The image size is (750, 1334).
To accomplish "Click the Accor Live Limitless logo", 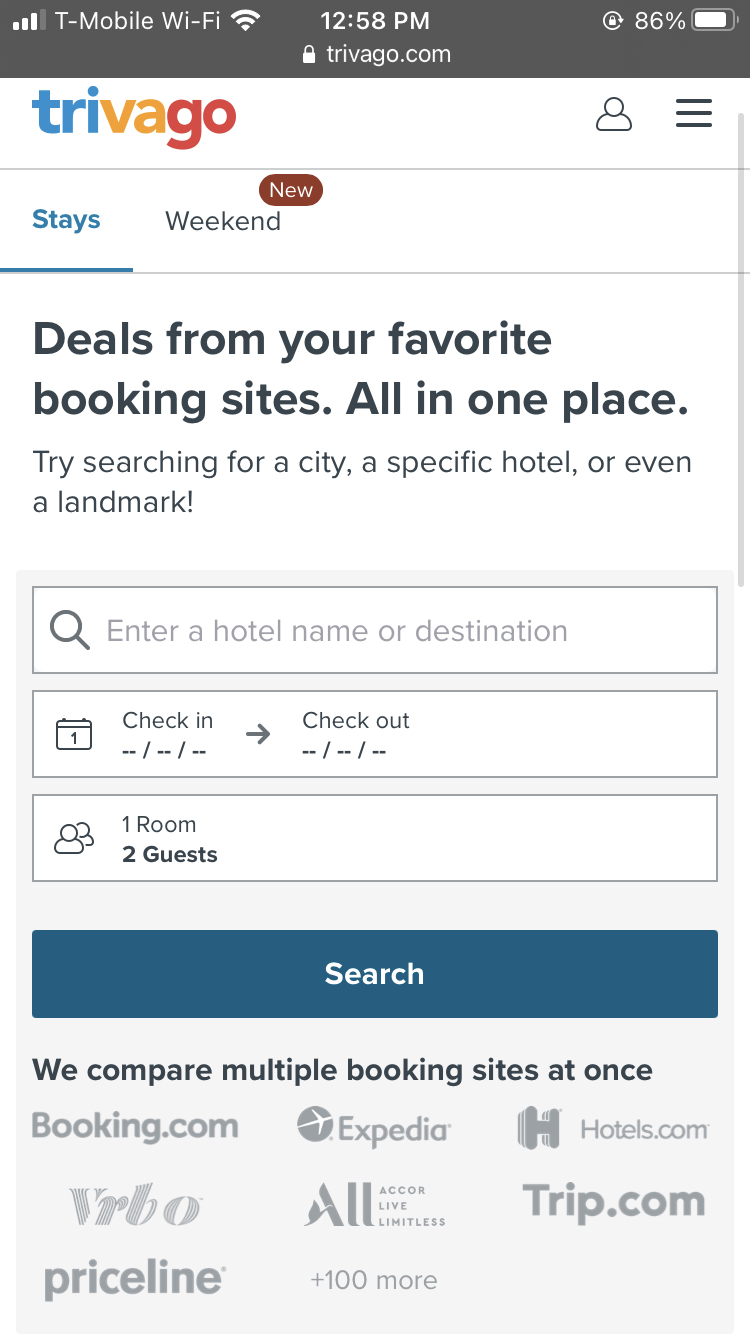I will point(374,1204).
